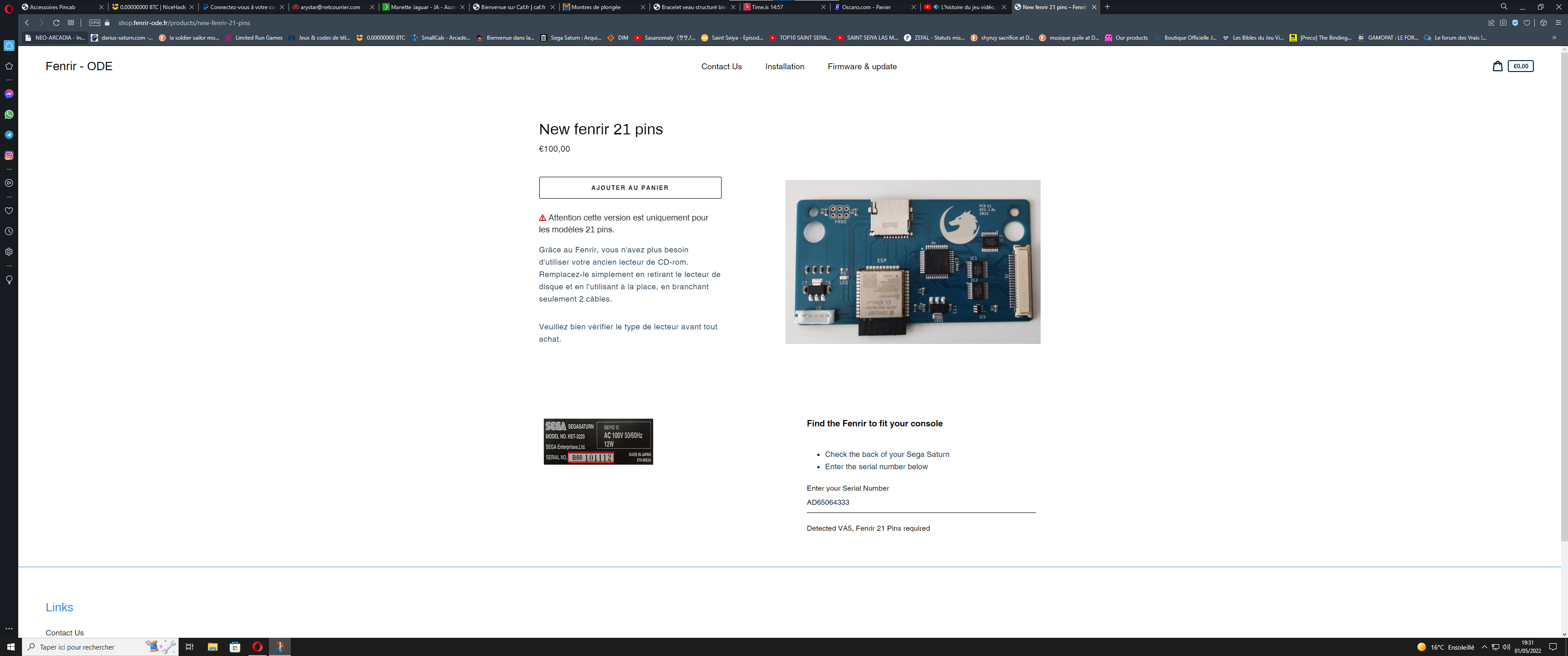Open Instagram in Opera sidebar
The width and height of the screenshot is (1568, 656).
point(9,156)
